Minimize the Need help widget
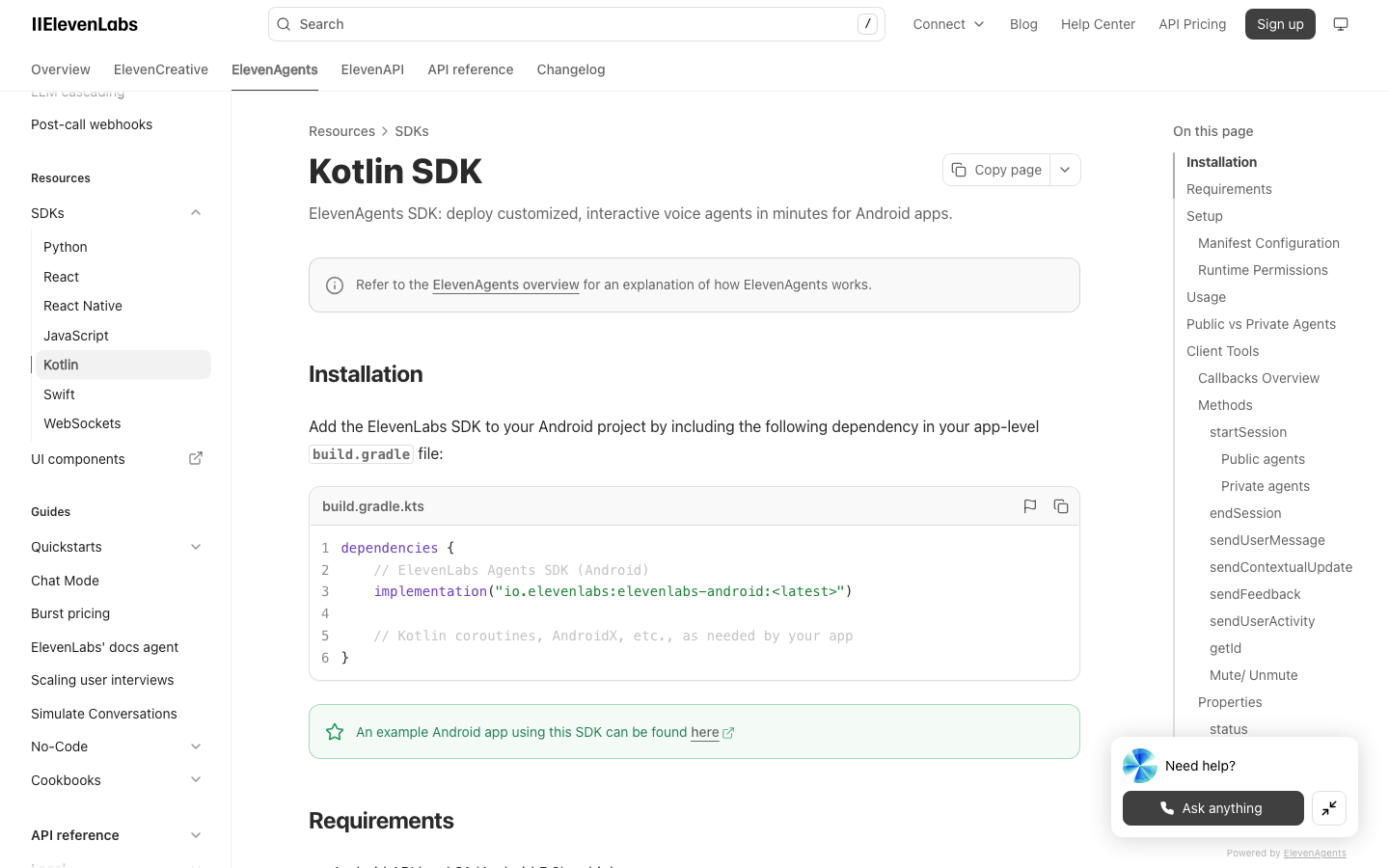The image size is (1389, 868). pos(1329,808)
